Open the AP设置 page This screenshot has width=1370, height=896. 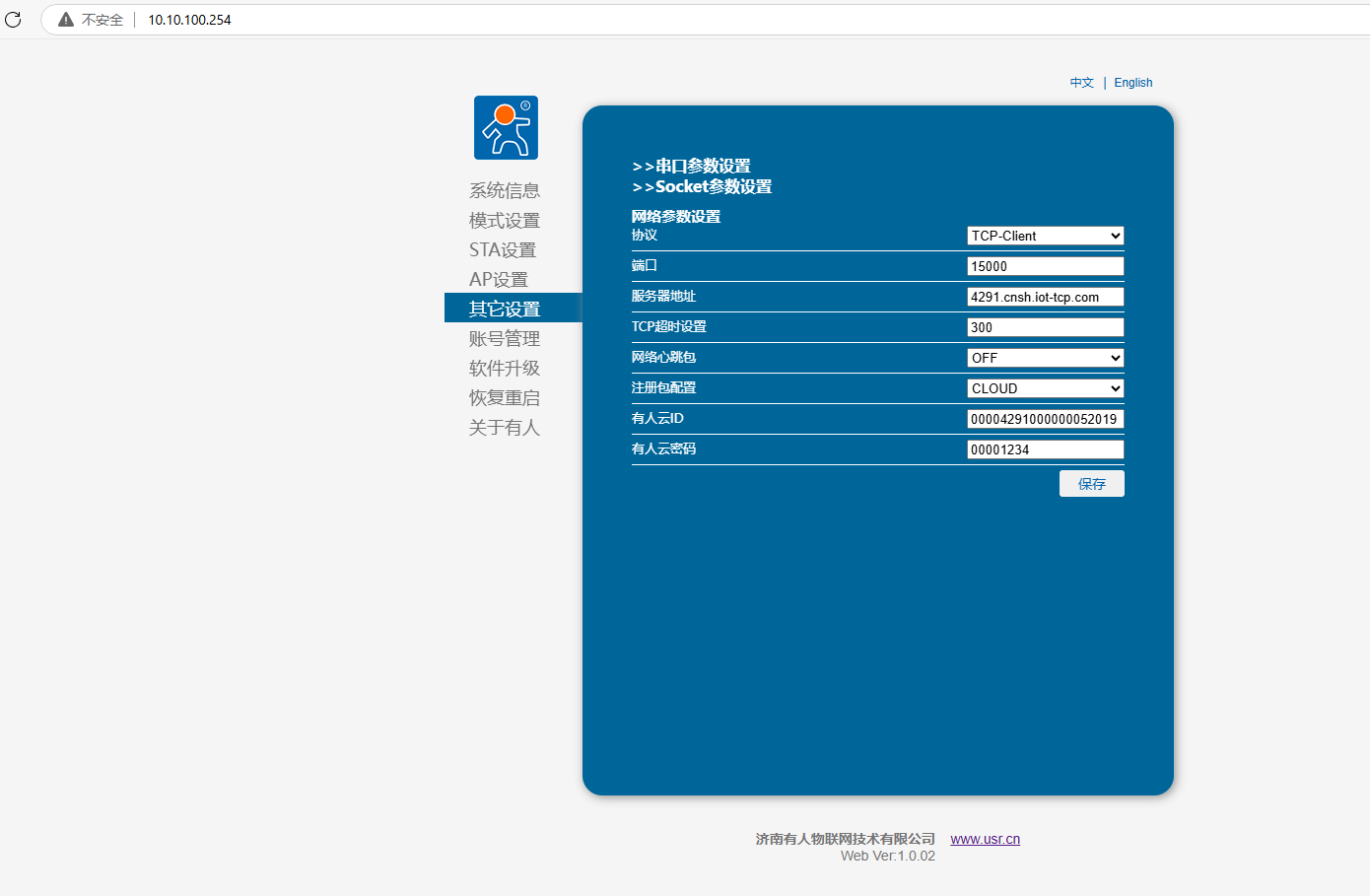click(x=499, y=279)
